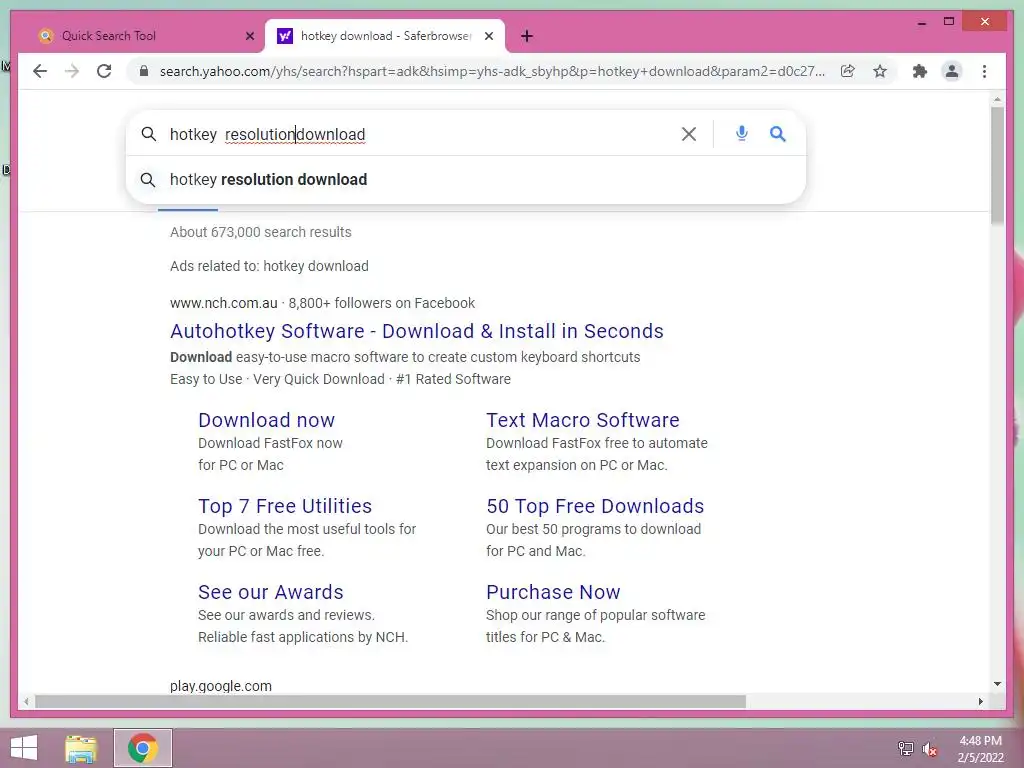Click the Chrome taskbar icon
Viewport: 1024px width, 768px height.
[142, 748]
